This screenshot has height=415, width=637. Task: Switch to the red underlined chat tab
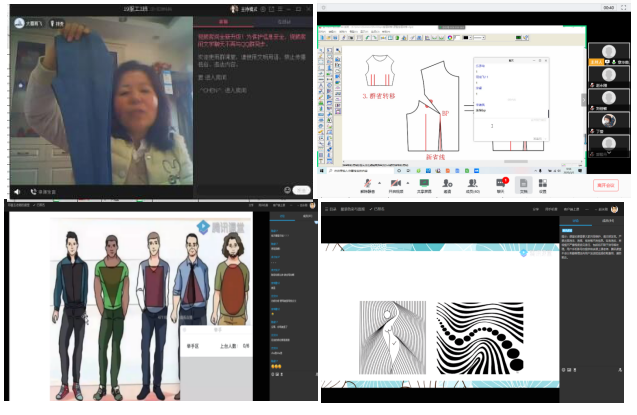[x=223, y=22]
